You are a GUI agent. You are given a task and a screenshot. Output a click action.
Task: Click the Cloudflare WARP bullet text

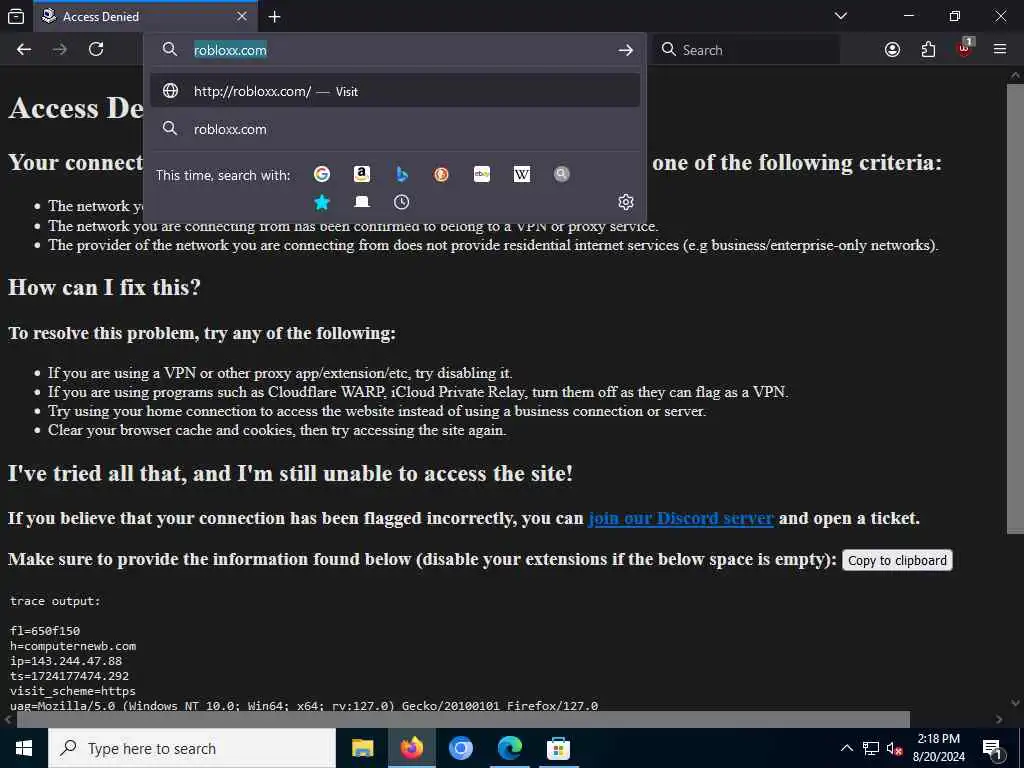[x=418, y=392]
